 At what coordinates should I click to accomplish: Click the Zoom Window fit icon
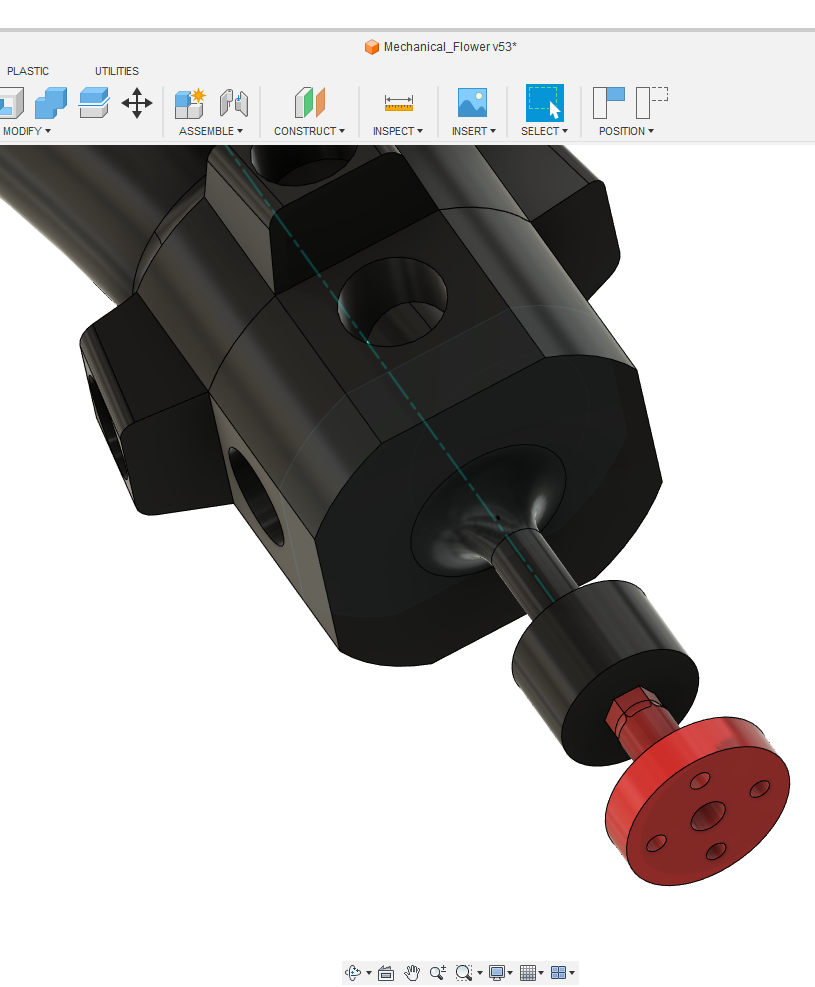point(464,973)
